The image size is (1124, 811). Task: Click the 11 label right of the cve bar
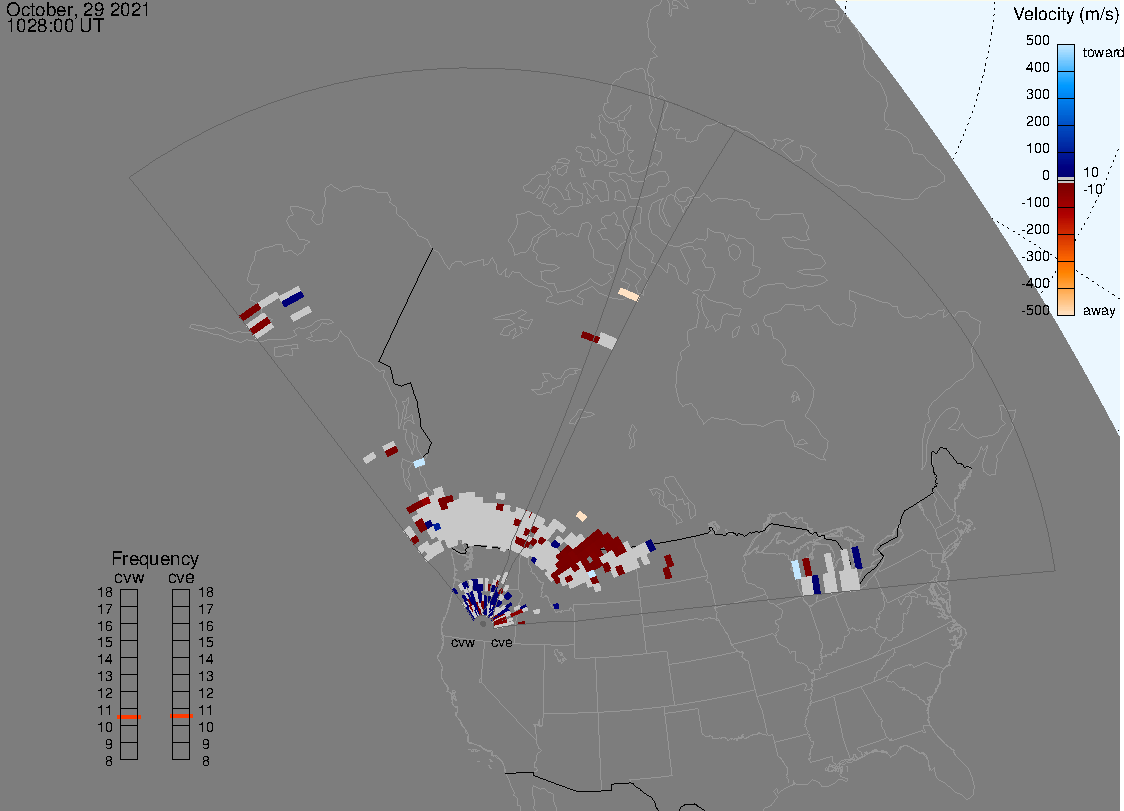[x=206, y=711]
